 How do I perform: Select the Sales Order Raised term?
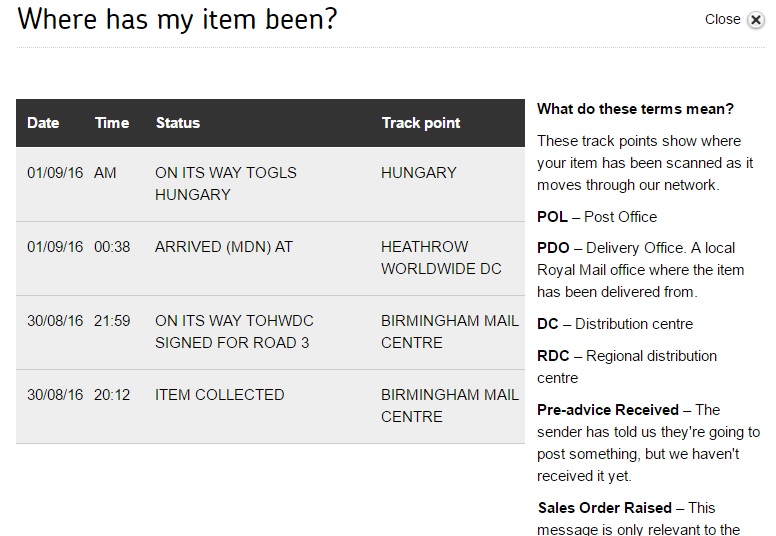pos(605,508)
